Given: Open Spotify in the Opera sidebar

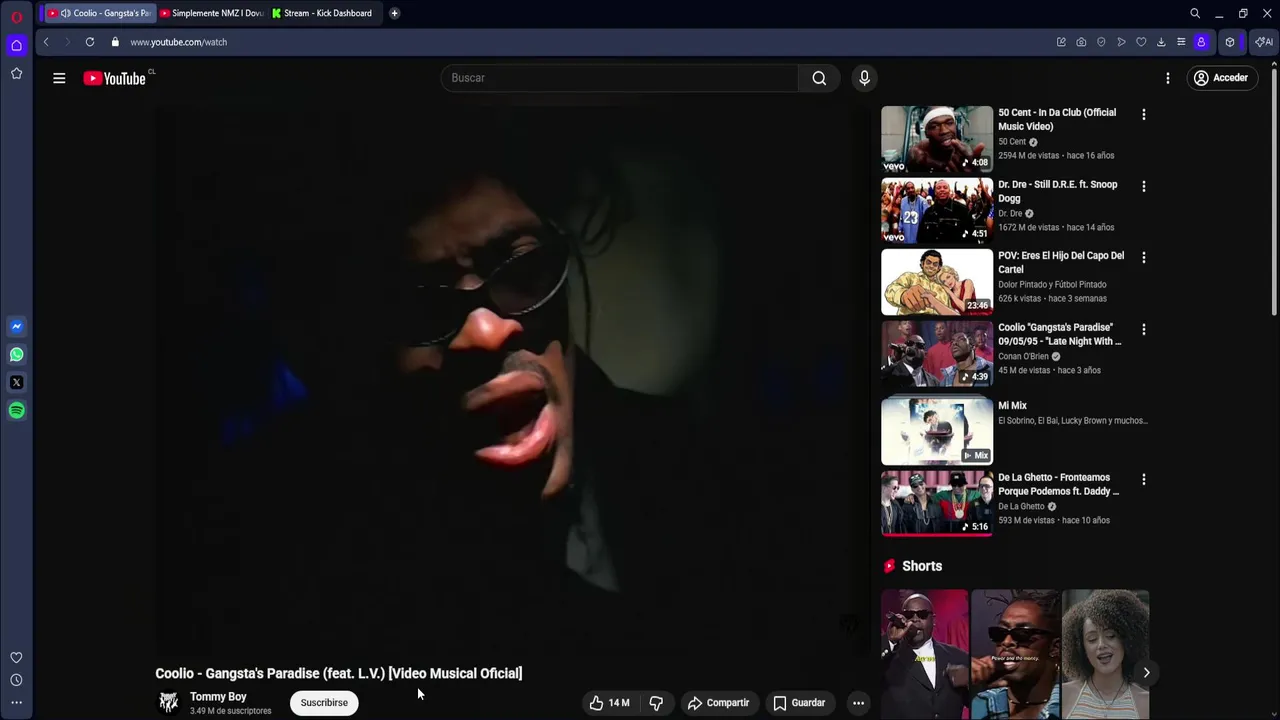Looking at the screenshot, I should pos(16,410).
